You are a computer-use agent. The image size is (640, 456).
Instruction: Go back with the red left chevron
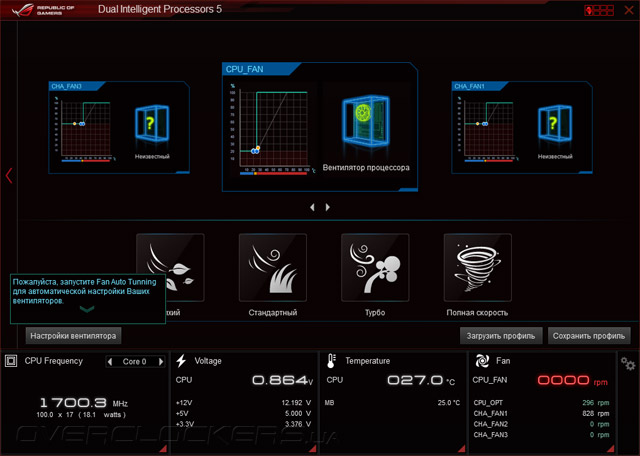pos(9,176)
